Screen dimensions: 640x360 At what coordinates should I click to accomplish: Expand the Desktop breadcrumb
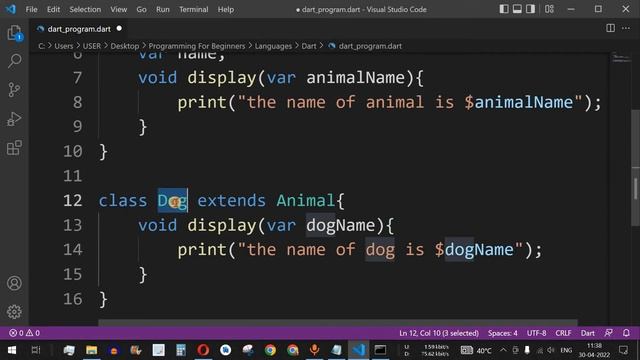(124, 46)
